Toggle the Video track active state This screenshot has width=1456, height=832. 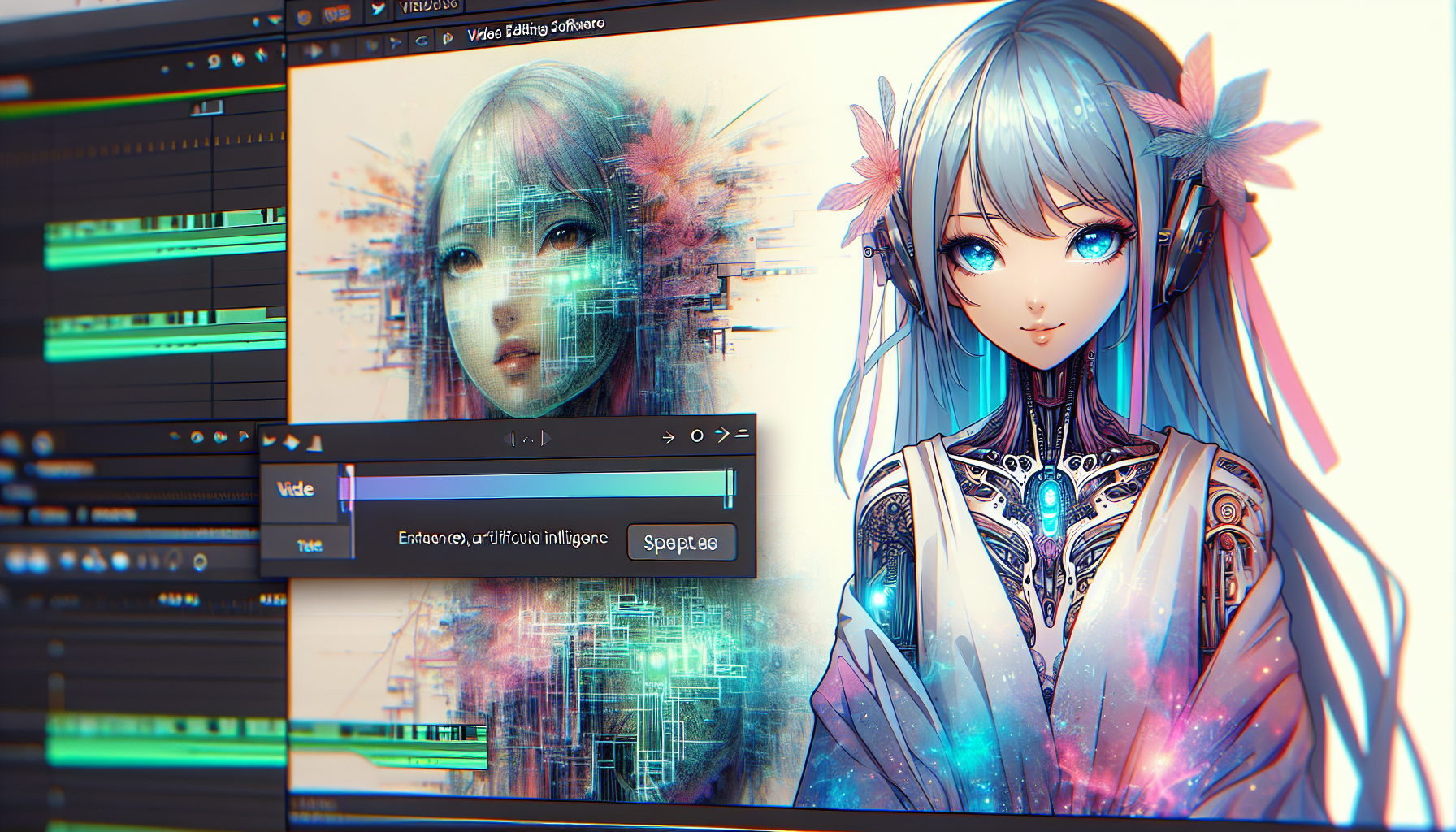(297, 487)
